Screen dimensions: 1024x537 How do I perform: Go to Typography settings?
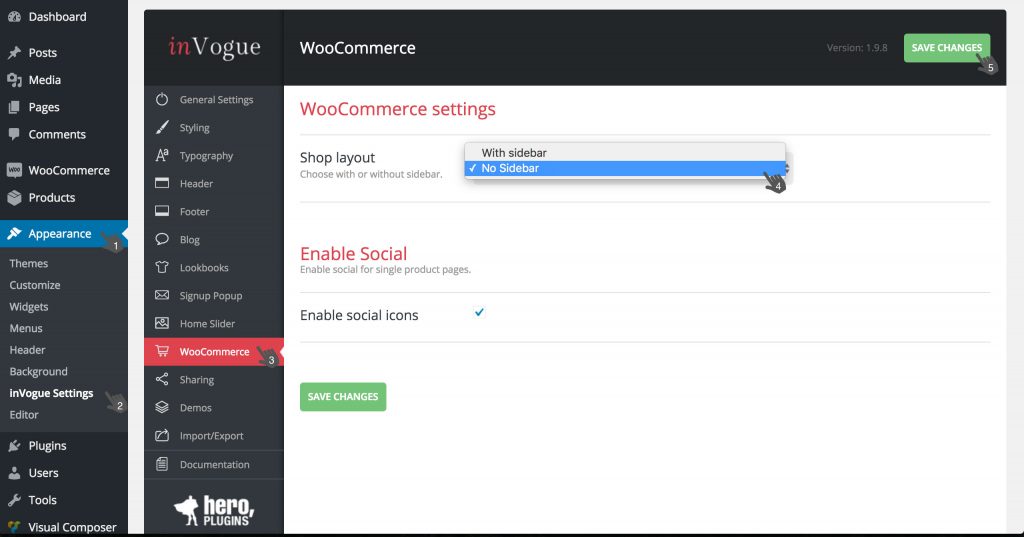click(214, 155)
